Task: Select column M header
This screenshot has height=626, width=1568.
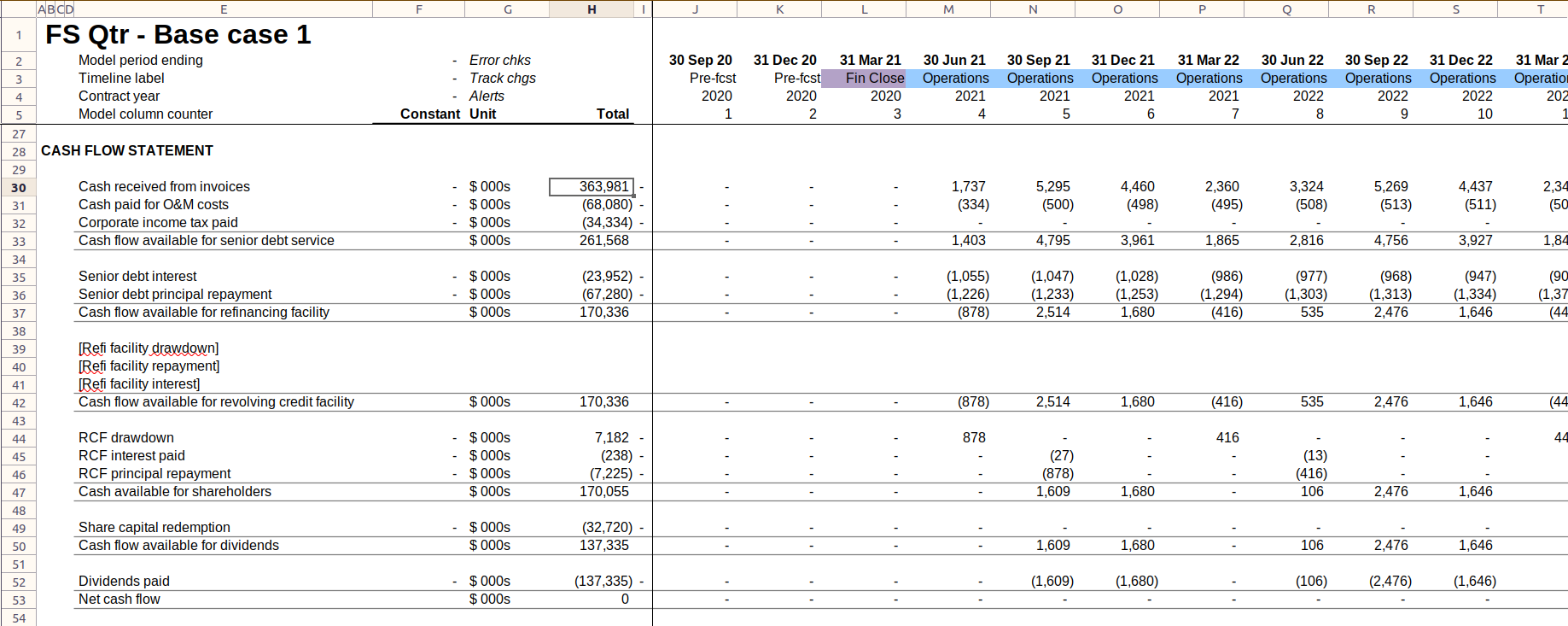Action: tap(948, 9)
